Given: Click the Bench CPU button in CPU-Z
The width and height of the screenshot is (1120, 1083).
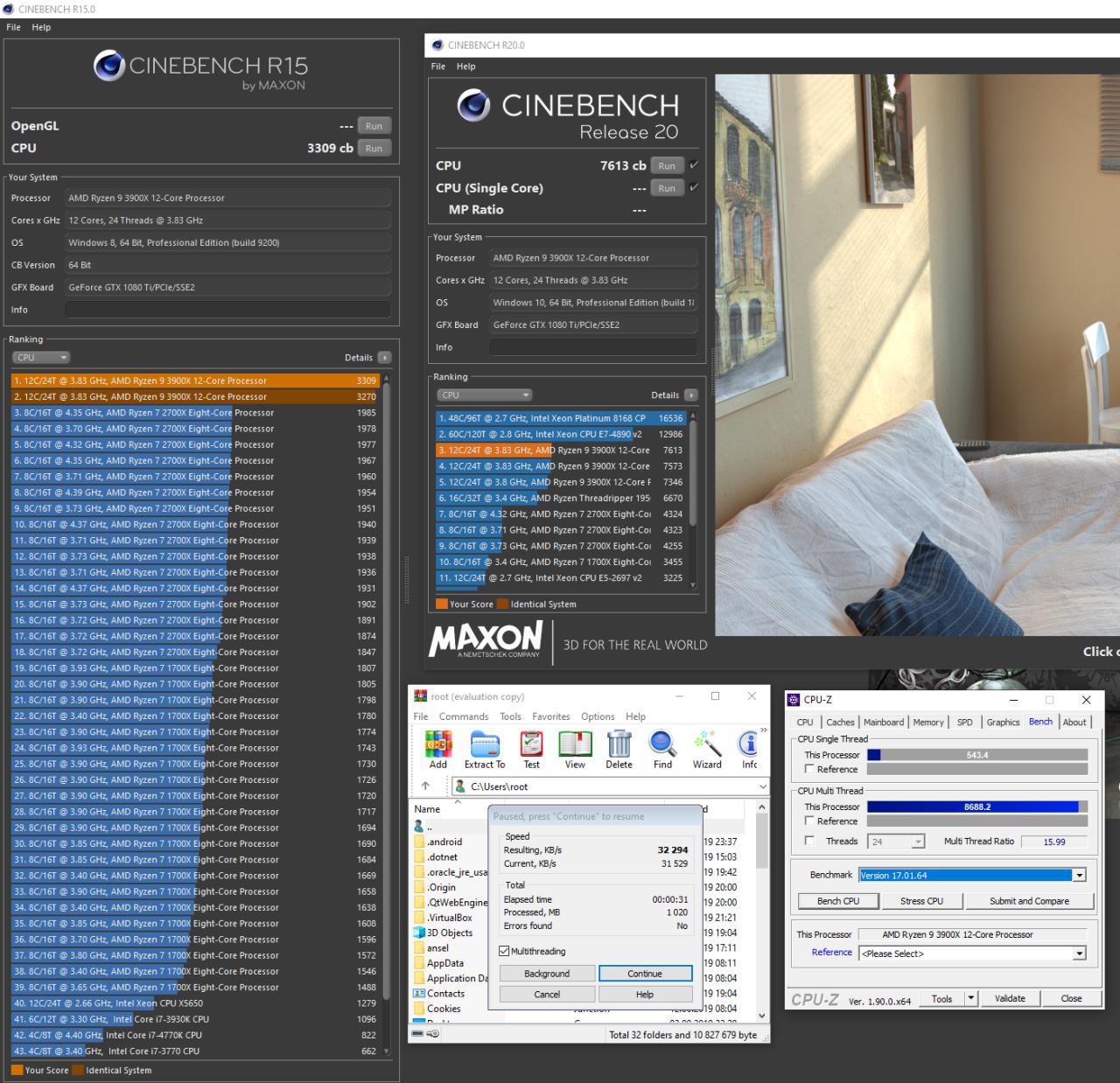Looking at the screenshot, I should pos(838,901).
